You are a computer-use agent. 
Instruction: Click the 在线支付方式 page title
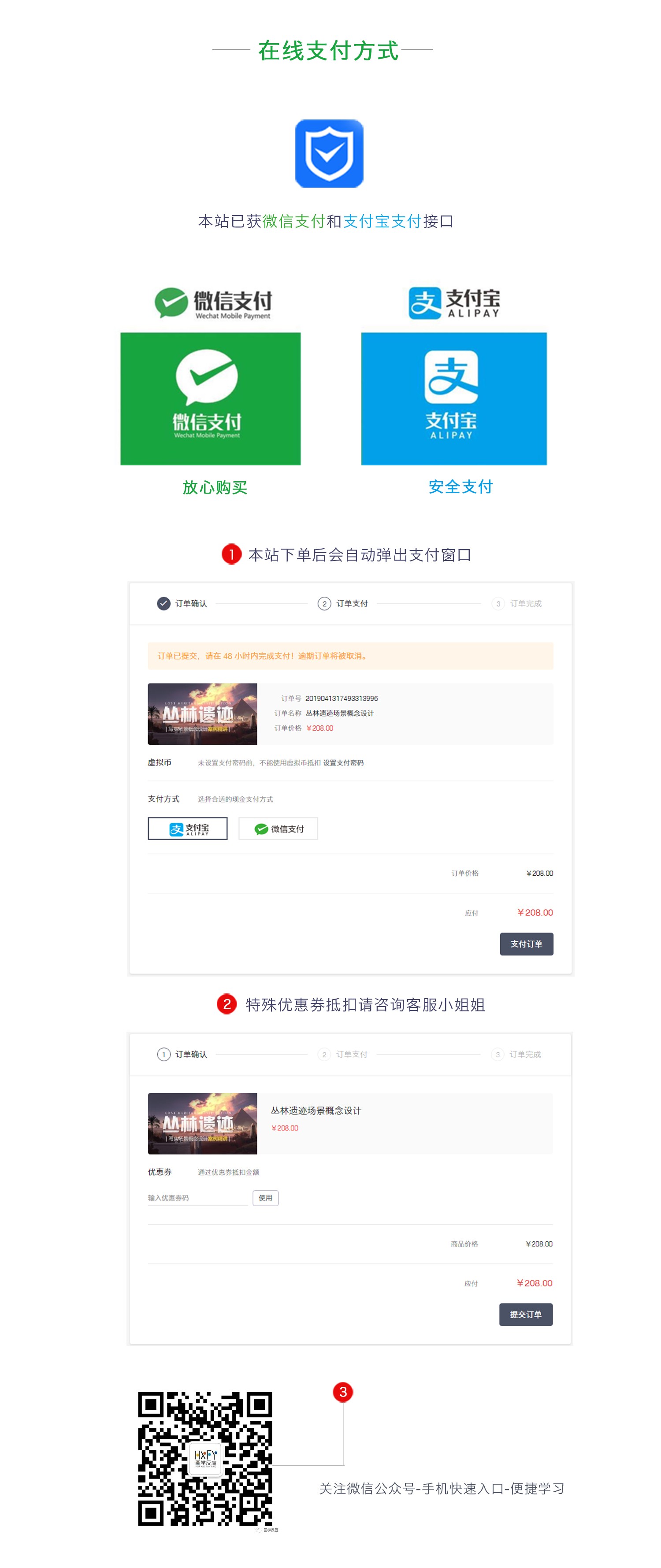329,51
